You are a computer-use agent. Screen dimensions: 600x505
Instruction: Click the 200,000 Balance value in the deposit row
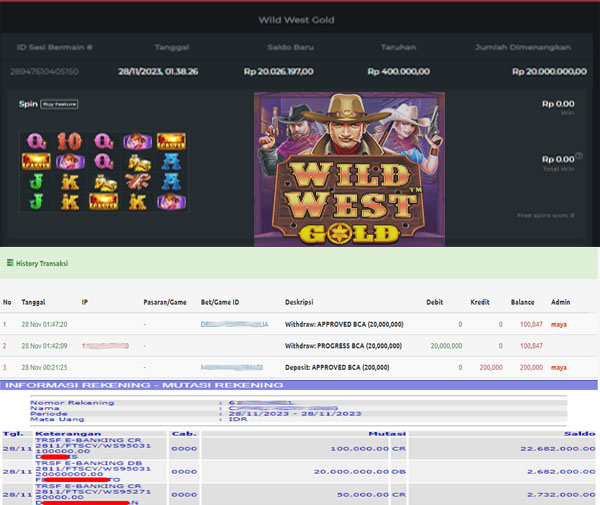pos(531,367)
